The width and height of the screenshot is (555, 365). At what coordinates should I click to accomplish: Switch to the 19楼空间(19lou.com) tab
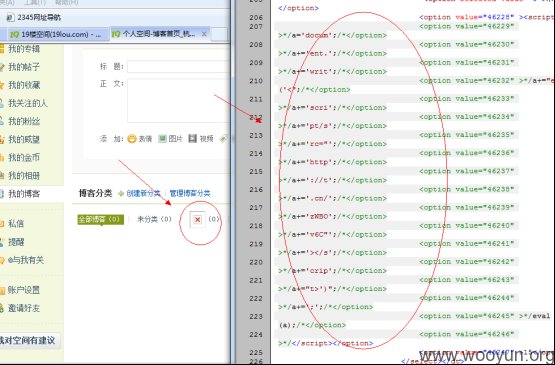point(56,34)
